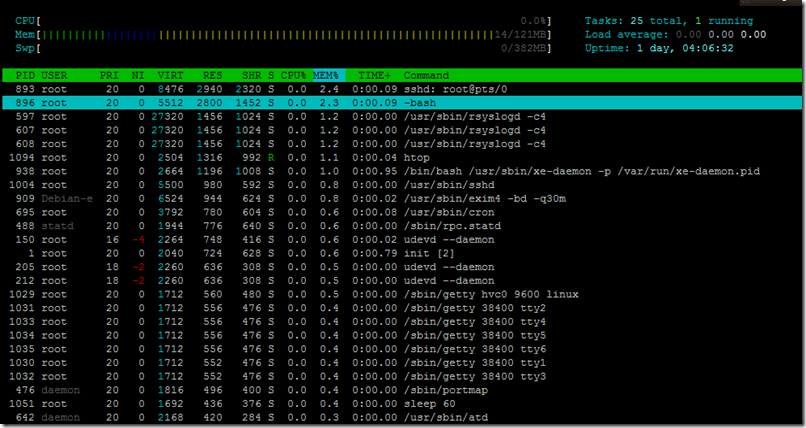Select the highlighted -bash process row
The height and width of the screenshot is (428, 806).
click(x=402, y=103)
